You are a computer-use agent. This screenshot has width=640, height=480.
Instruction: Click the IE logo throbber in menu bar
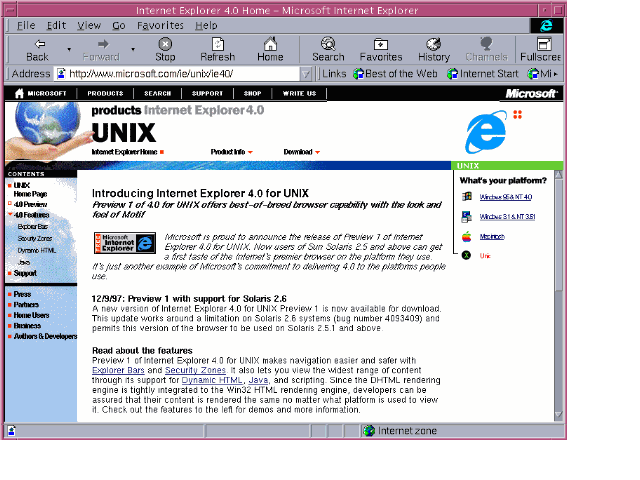546,26
